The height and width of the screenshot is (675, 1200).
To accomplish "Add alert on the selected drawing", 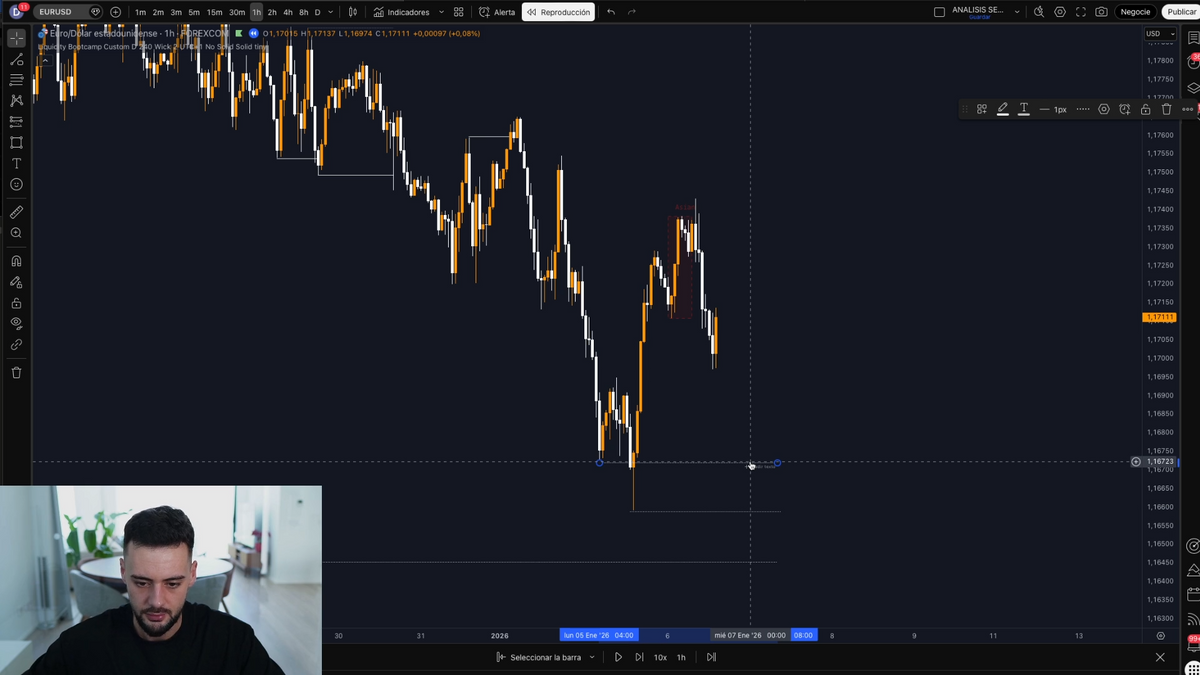I will 1125,109.
